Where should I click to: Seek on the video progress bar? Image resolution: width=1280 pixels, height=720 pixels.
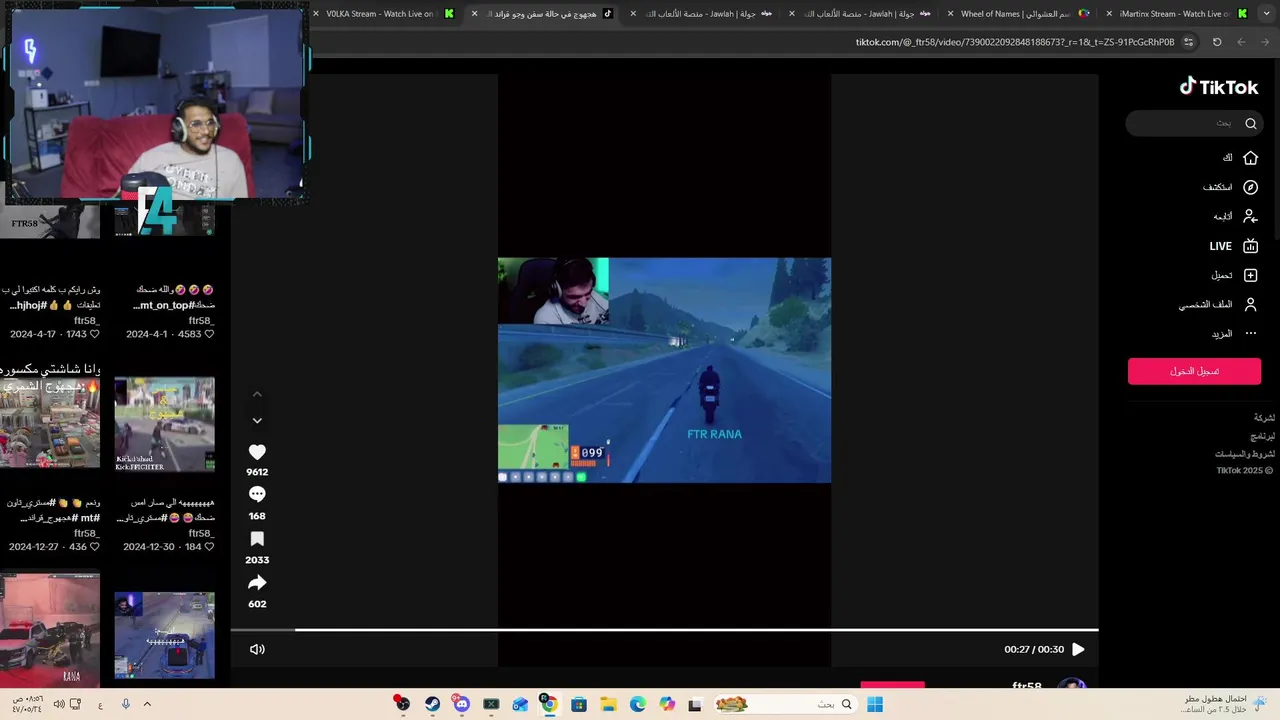click(664, 630)
